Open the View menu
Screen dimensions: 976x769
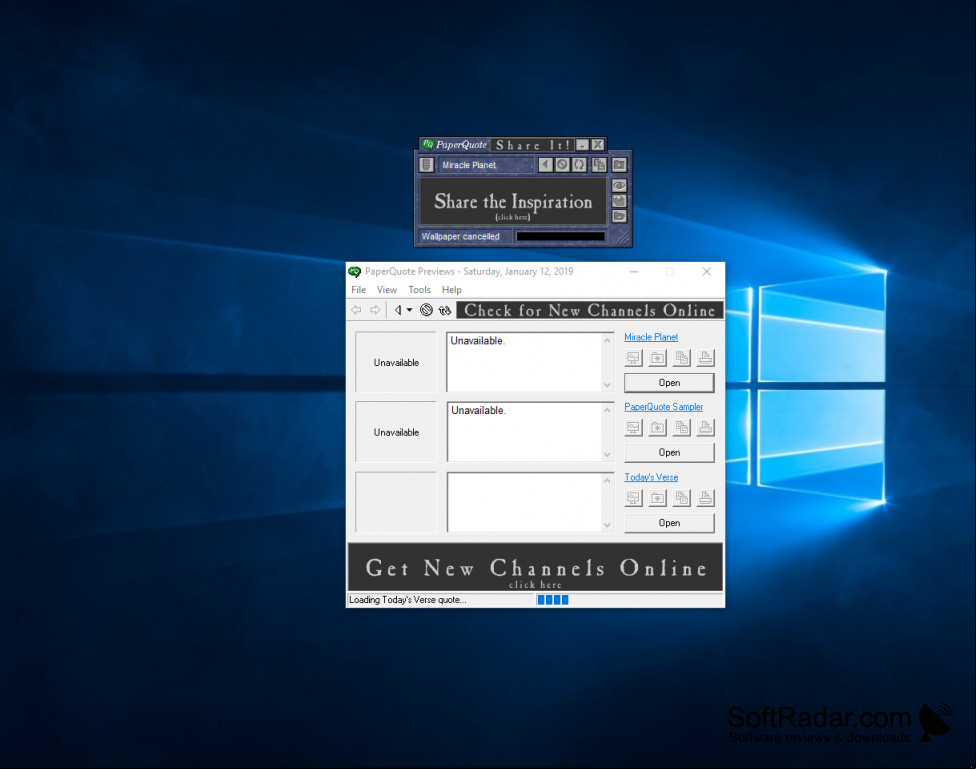point(387,290)
